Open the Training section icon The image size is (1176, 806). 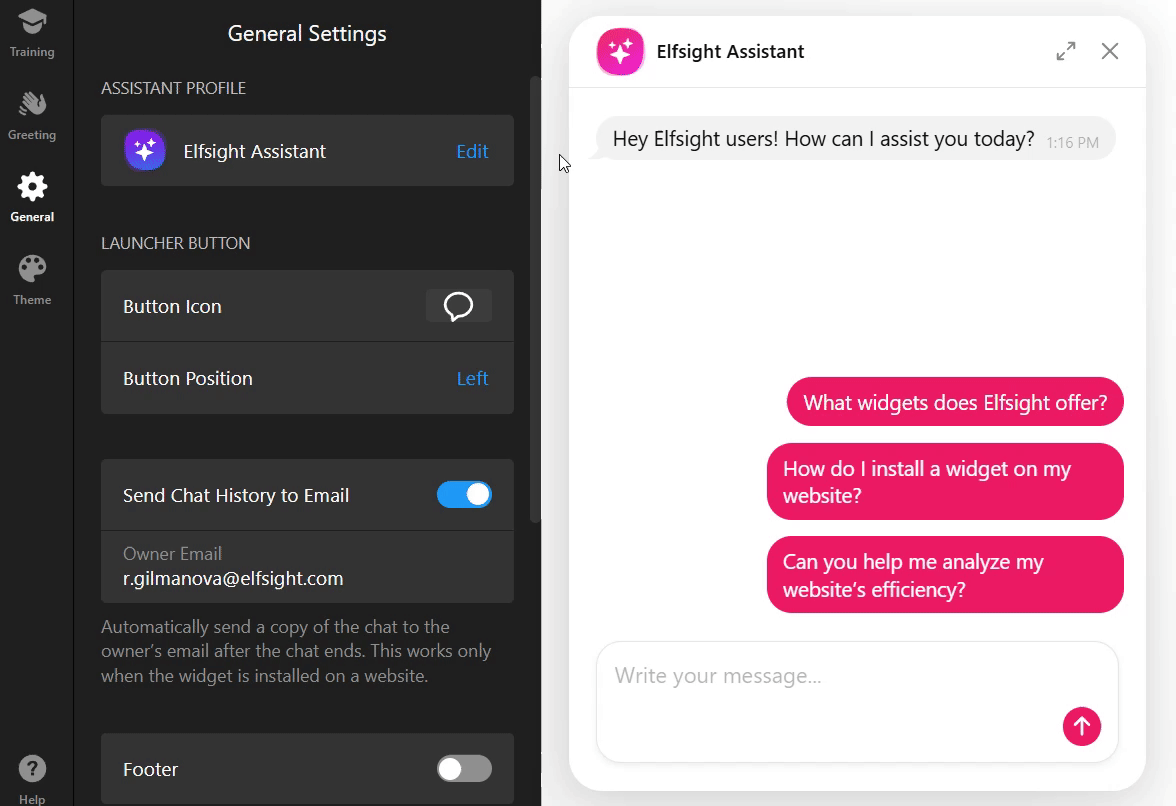pyautogui.click(x=32, y=22)
